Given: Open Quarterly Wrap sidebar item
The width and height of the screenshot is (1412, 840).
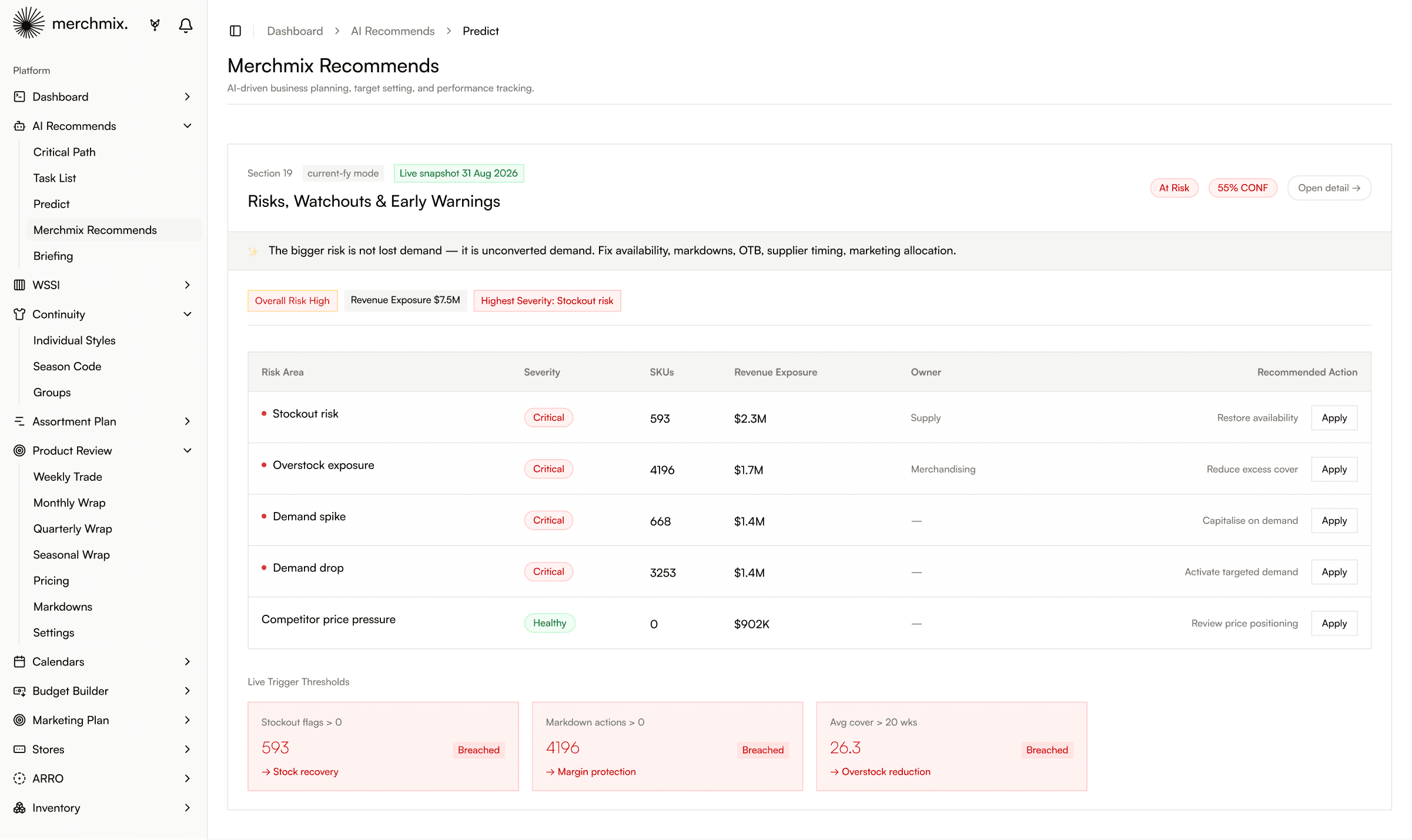Looking at the screenshot, I should 114,528.
